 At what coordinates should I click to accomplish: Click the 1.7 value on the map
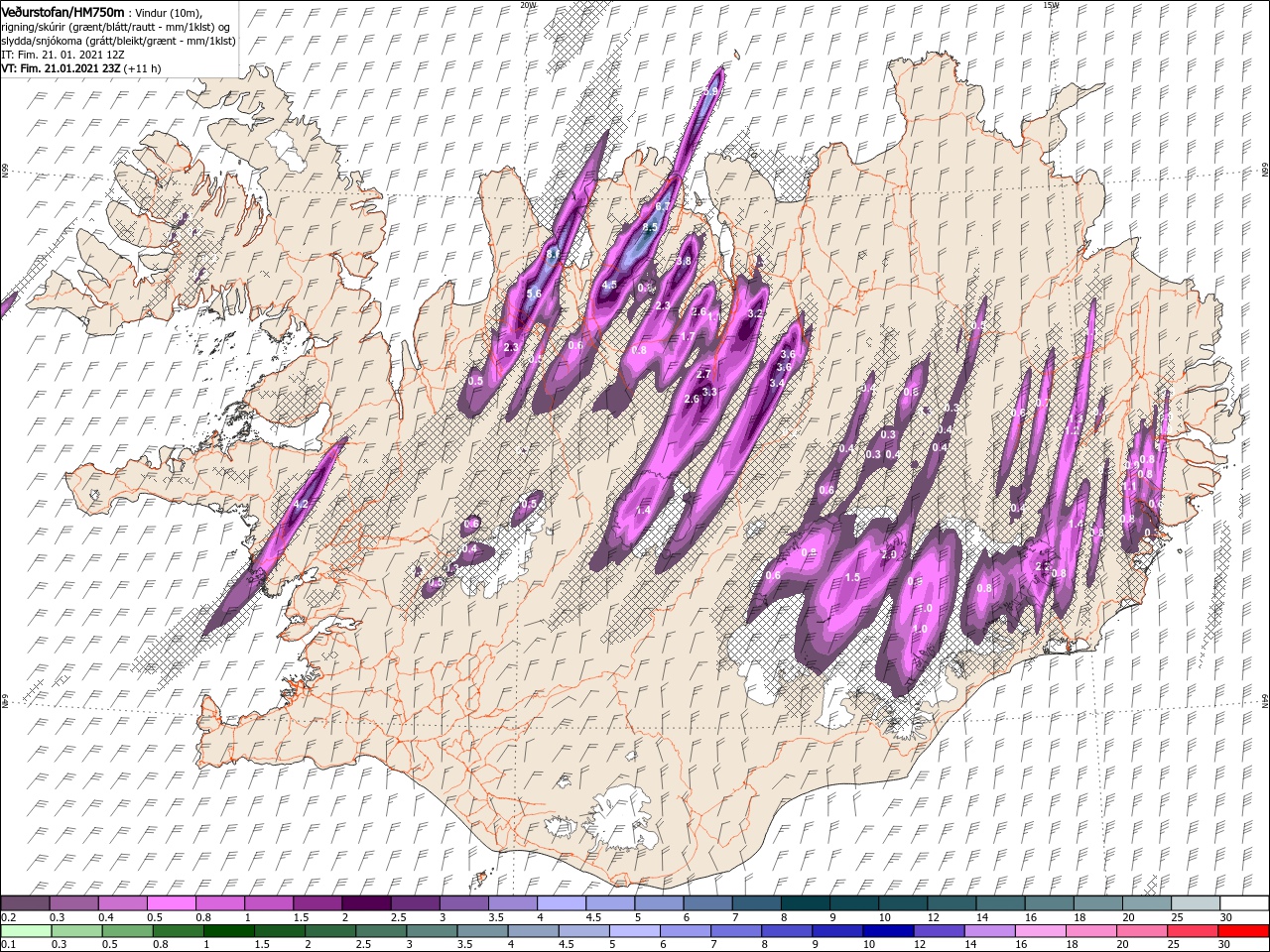[687, 337]
